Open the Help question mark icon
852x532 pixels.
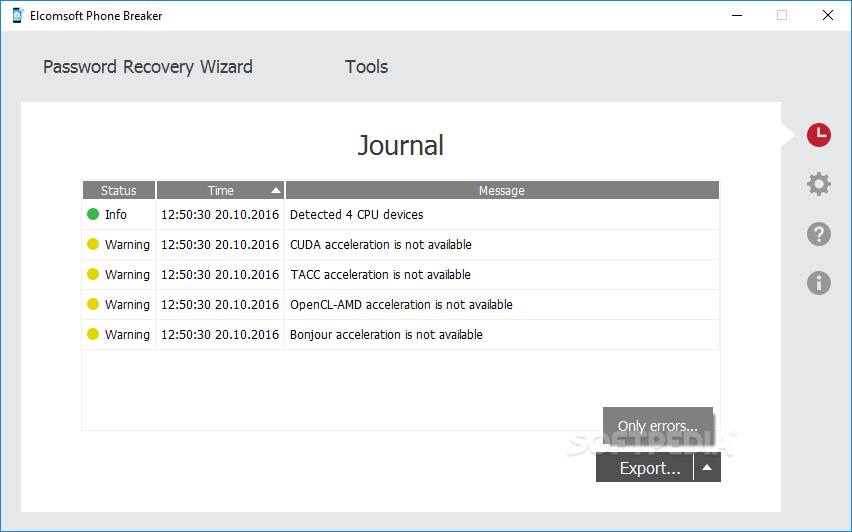tap(818, 234)
